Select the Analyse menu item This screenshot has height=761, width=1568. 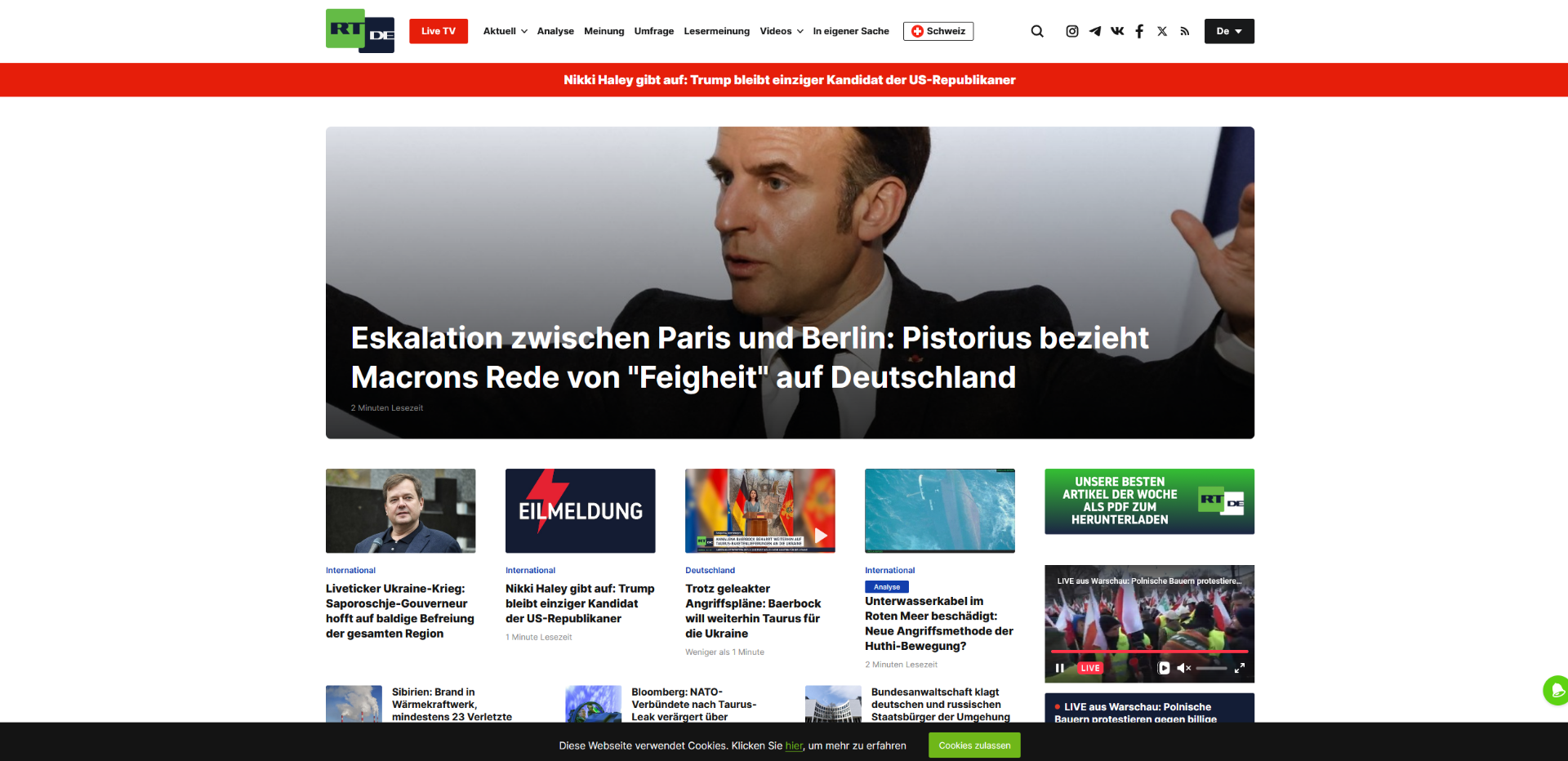[x=555, y=31]
